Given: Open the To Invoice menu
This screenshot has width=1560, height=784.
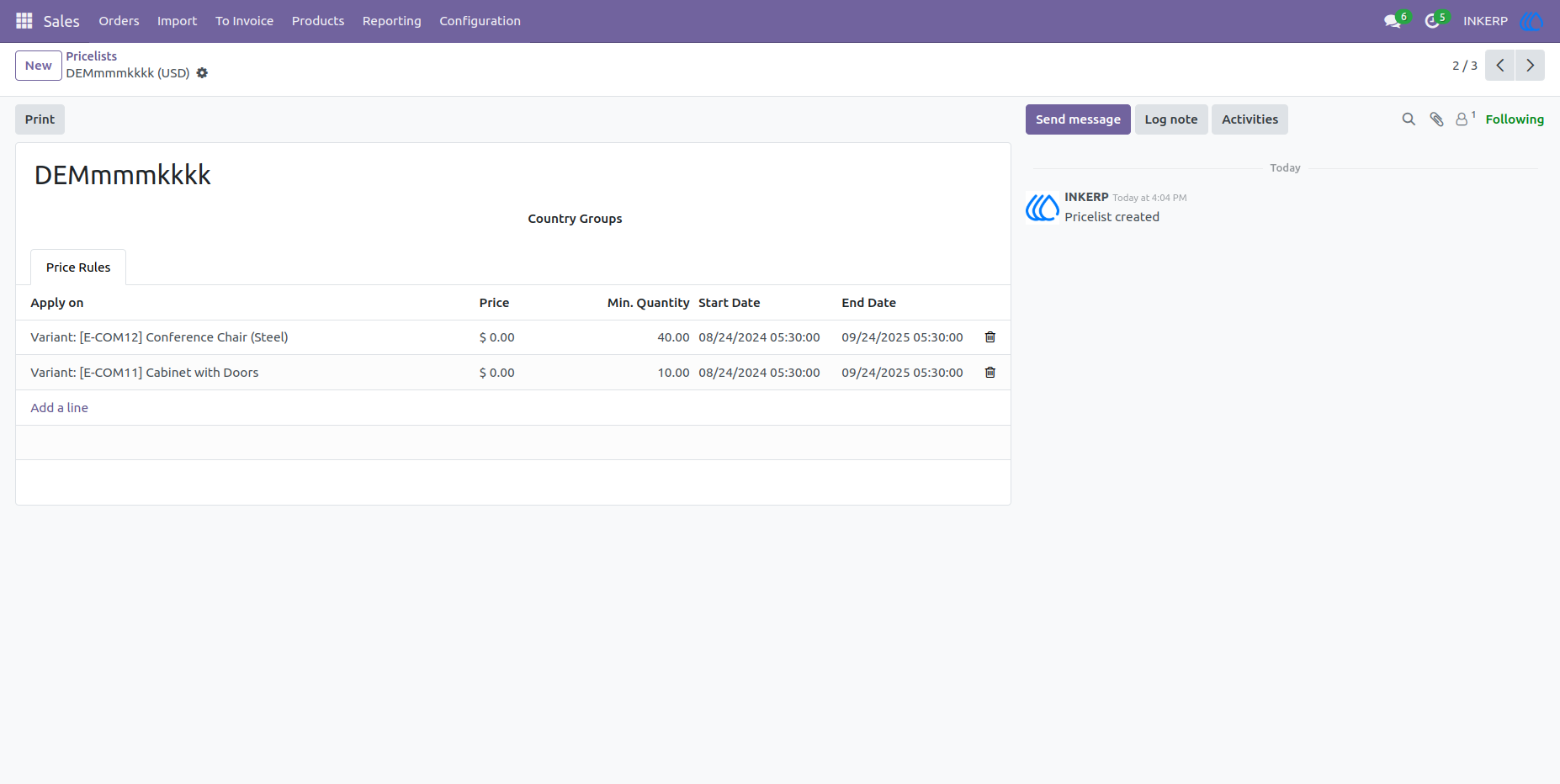Looking at the screenshot, I should 244,21.
